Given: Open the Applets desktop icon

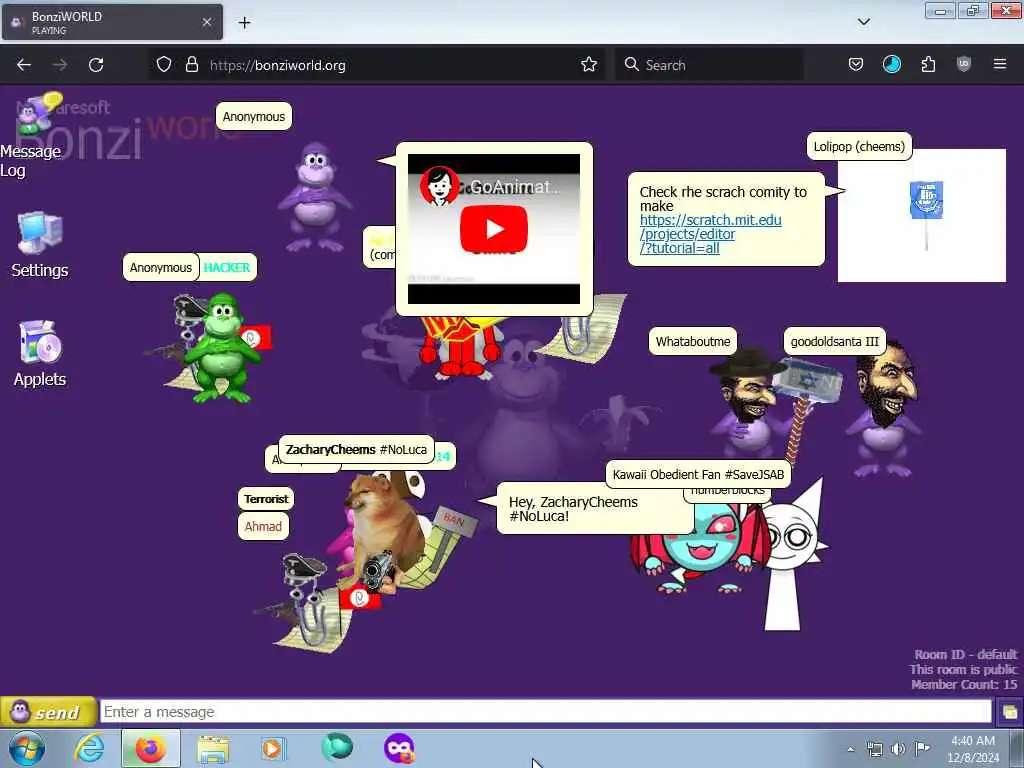Looking at the screenshot, I should click(39, 353).
